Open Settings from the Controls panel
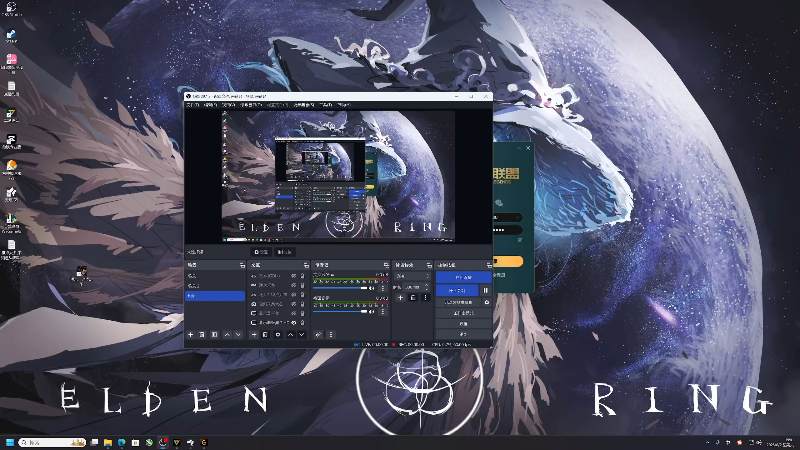The width and height of the screenshot is (800, 450). coord(463,324)
